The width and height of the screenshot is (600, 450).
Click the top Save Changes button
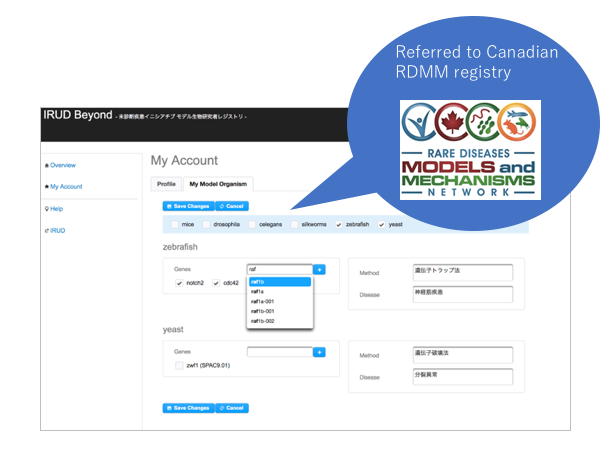click(x=189, y=206)
